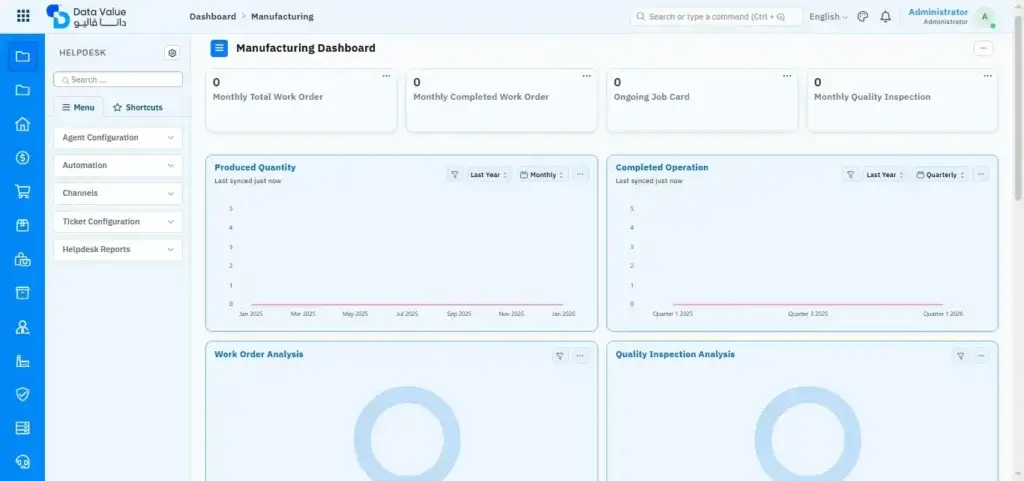The width and height of the screenshot is (1024, 481).
Task: Open the shield checkmark quality icon
Action: click(x=23, y=394)
